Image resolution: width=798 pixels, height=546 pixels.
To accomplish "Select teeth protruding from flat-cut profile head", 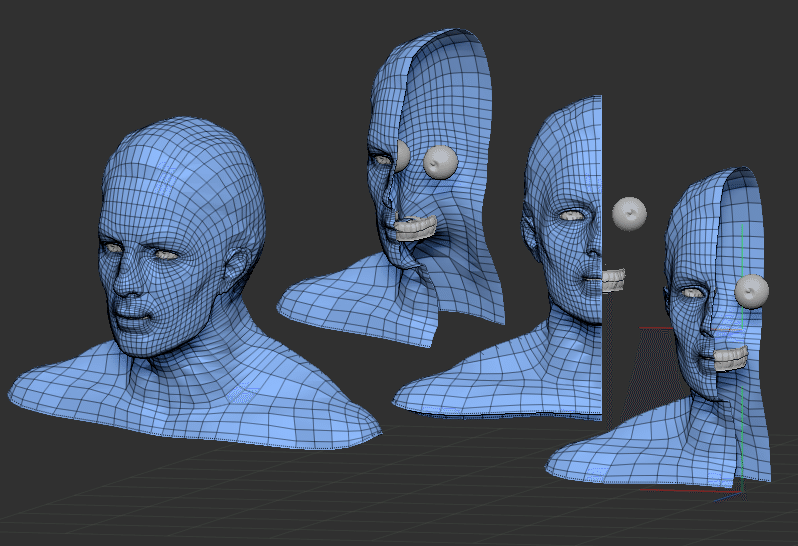I will [x=614, y=280].
